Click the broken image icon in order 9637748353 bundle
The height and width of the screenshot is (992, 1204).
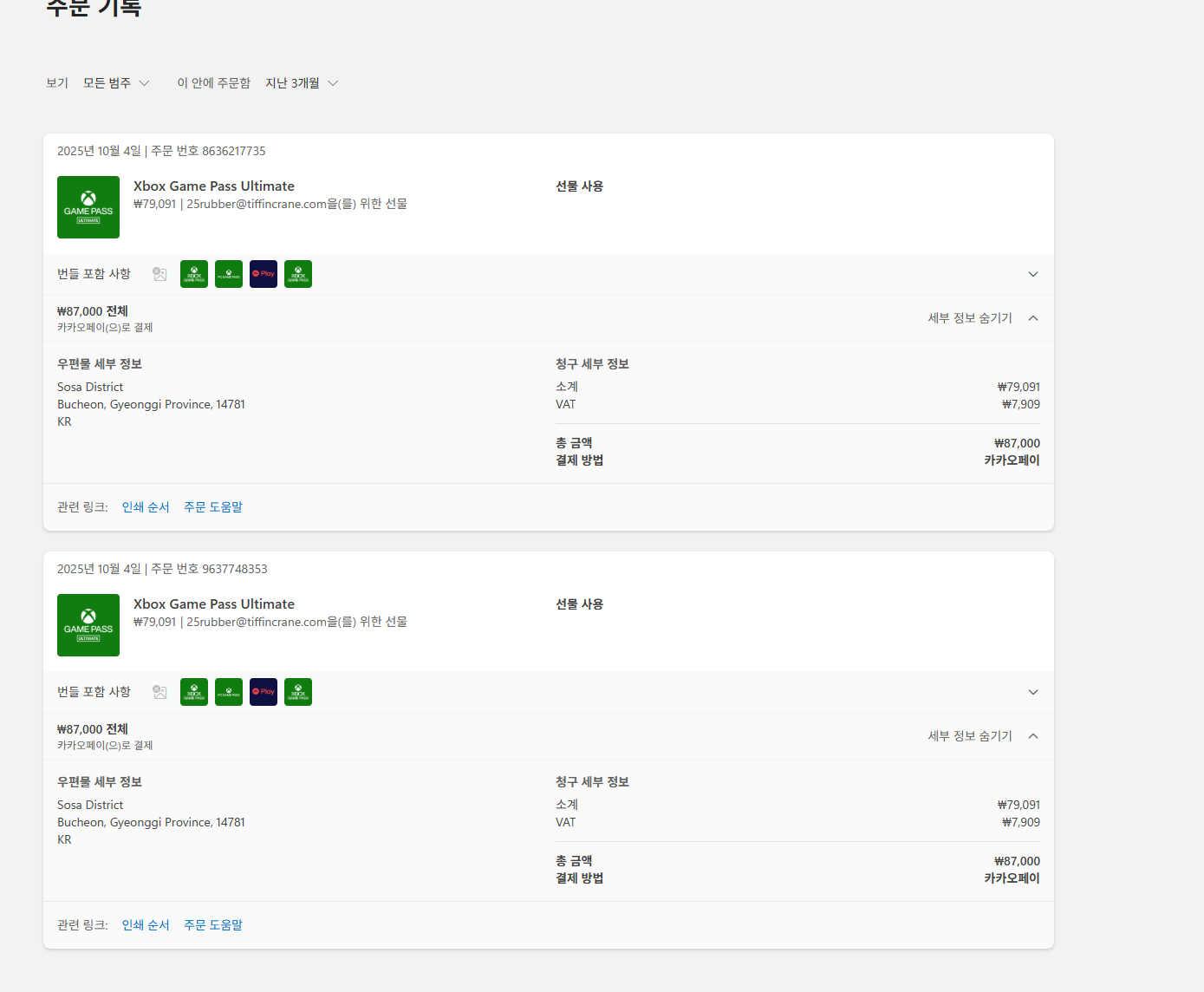(159, 692)
